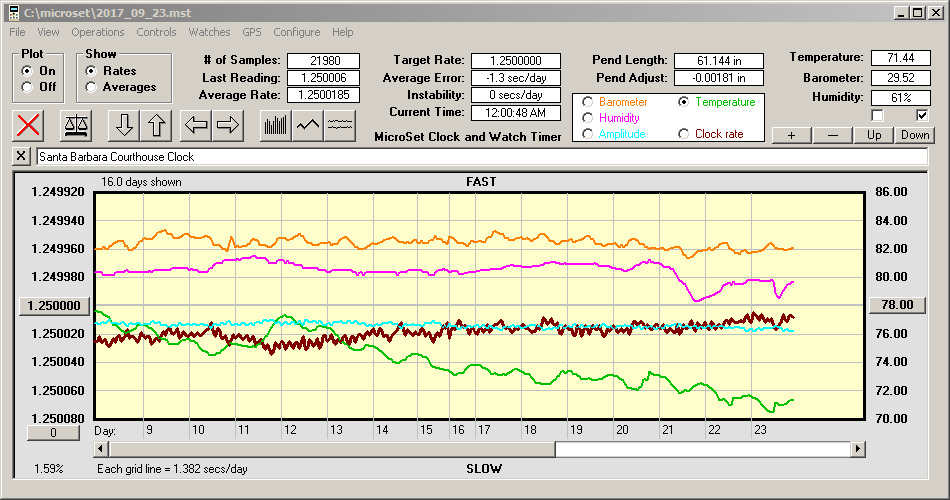The width and height of the screenshot is (950, 500).
Task: Click the application icon in title bar
Action: 13,13
